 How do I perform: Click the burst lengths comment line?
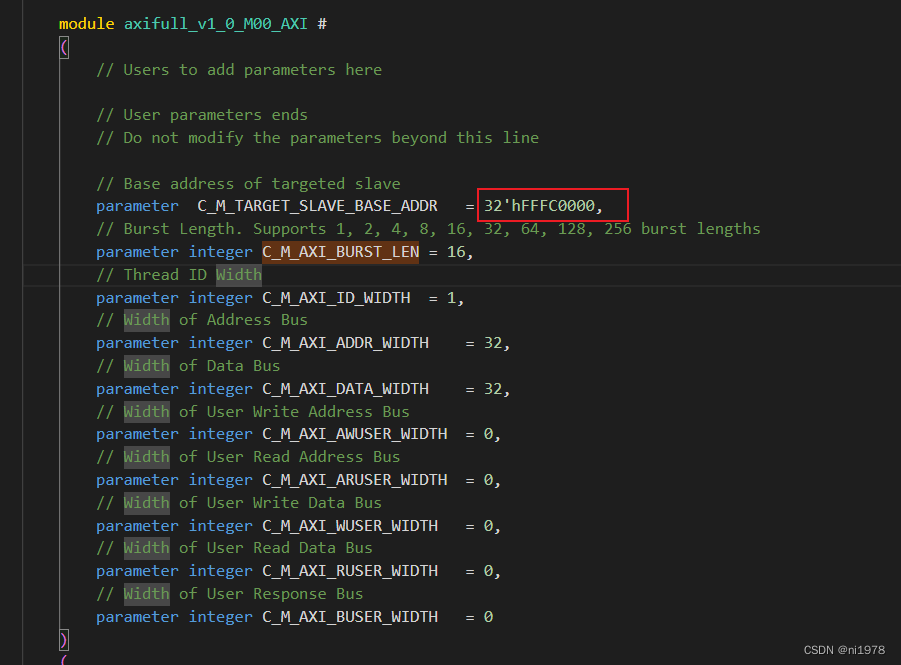click(x=430, y=228)
